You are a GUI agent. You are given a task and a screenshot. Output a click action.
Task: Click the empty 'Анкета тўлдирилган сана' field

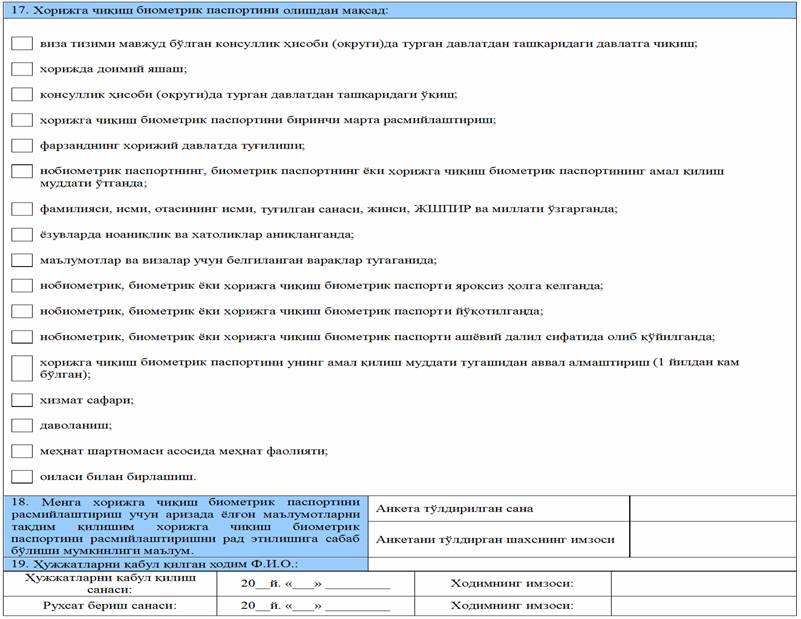(713, 508)
